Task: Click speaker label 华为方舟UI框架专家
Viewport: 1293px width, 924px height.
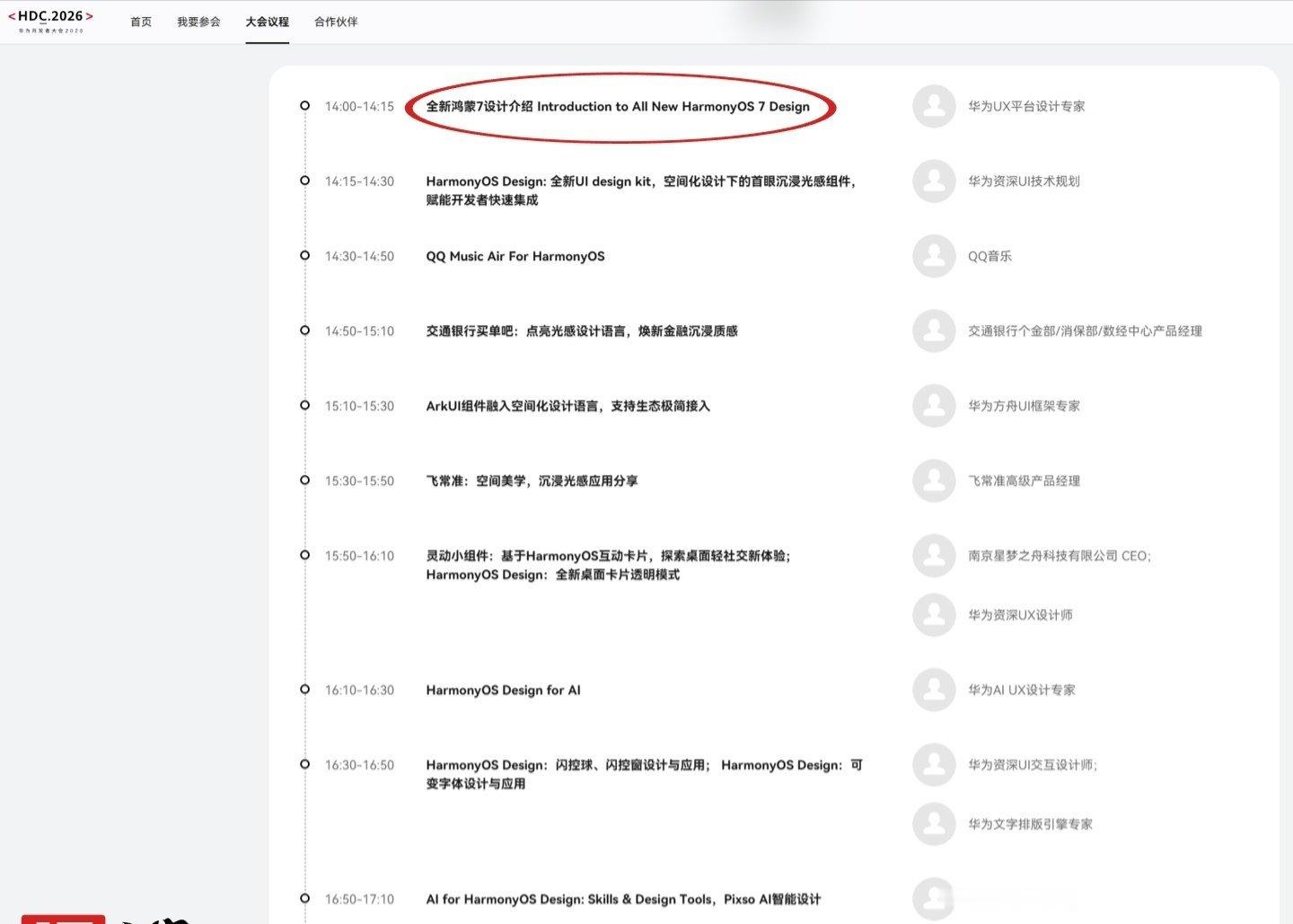Action: 1024,406
